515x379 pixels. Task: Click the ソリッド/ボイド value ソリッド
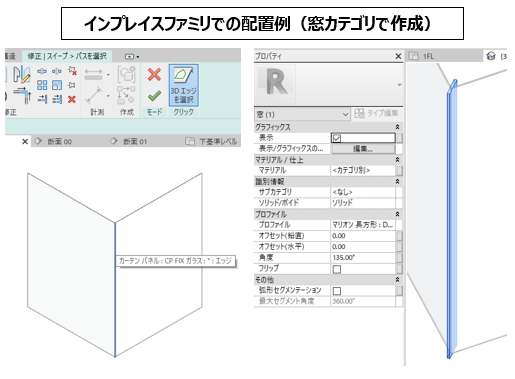click(363, 203)
